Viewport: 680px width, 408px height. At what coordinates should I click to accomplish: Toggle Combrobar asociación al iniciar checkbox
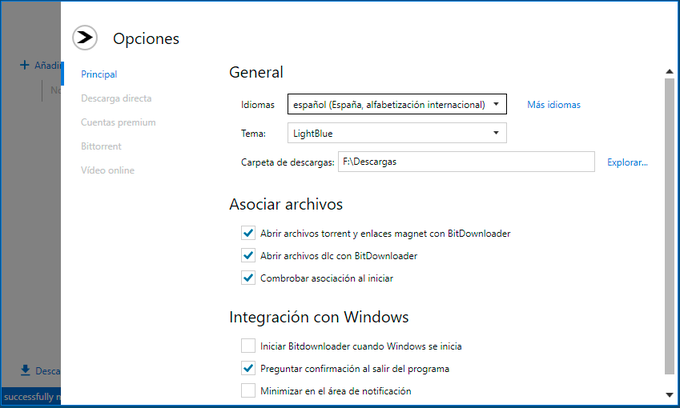click(x=248, y=277)
